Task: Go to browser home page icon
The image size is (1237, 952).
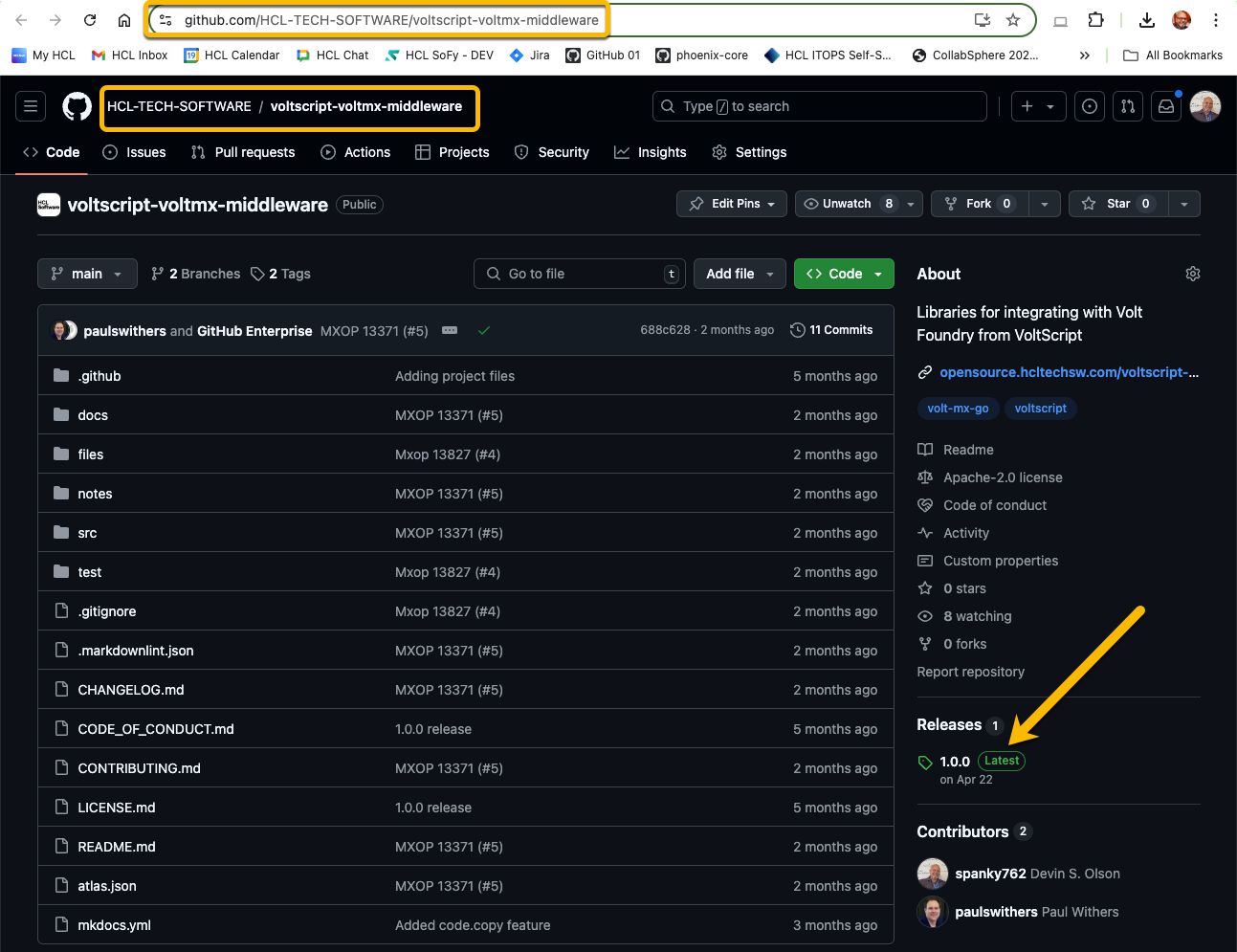Action: click(124, 20)
